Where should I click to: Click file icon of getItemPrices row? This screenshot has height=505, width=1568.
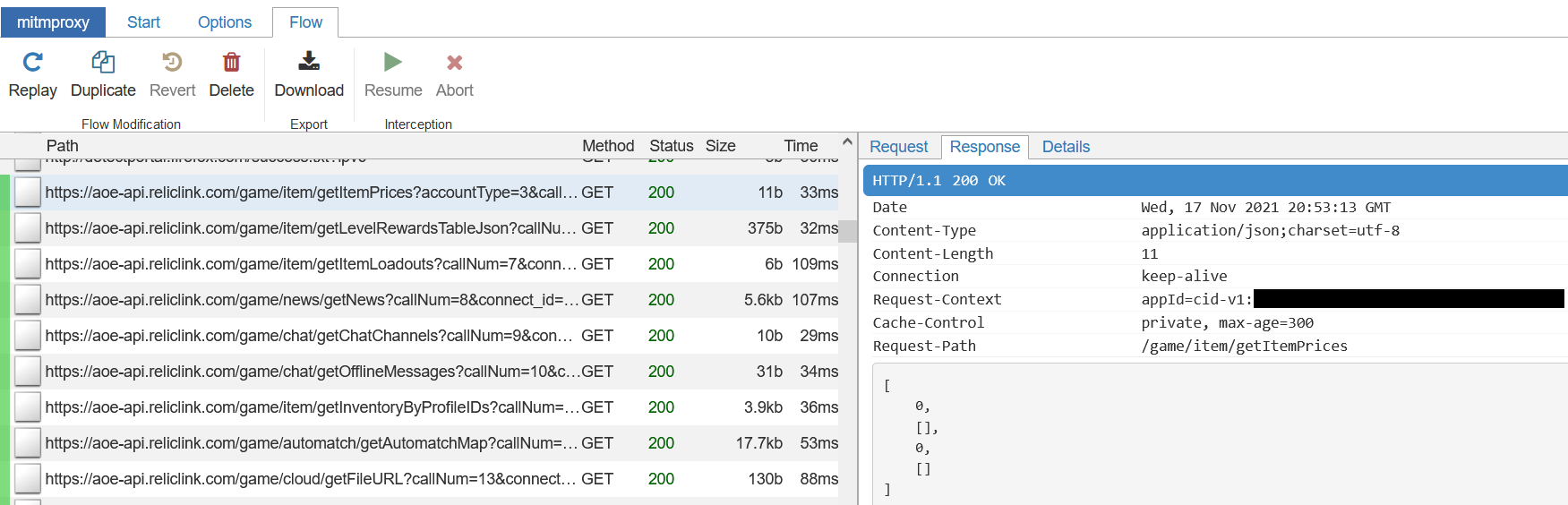coord(28,193)
